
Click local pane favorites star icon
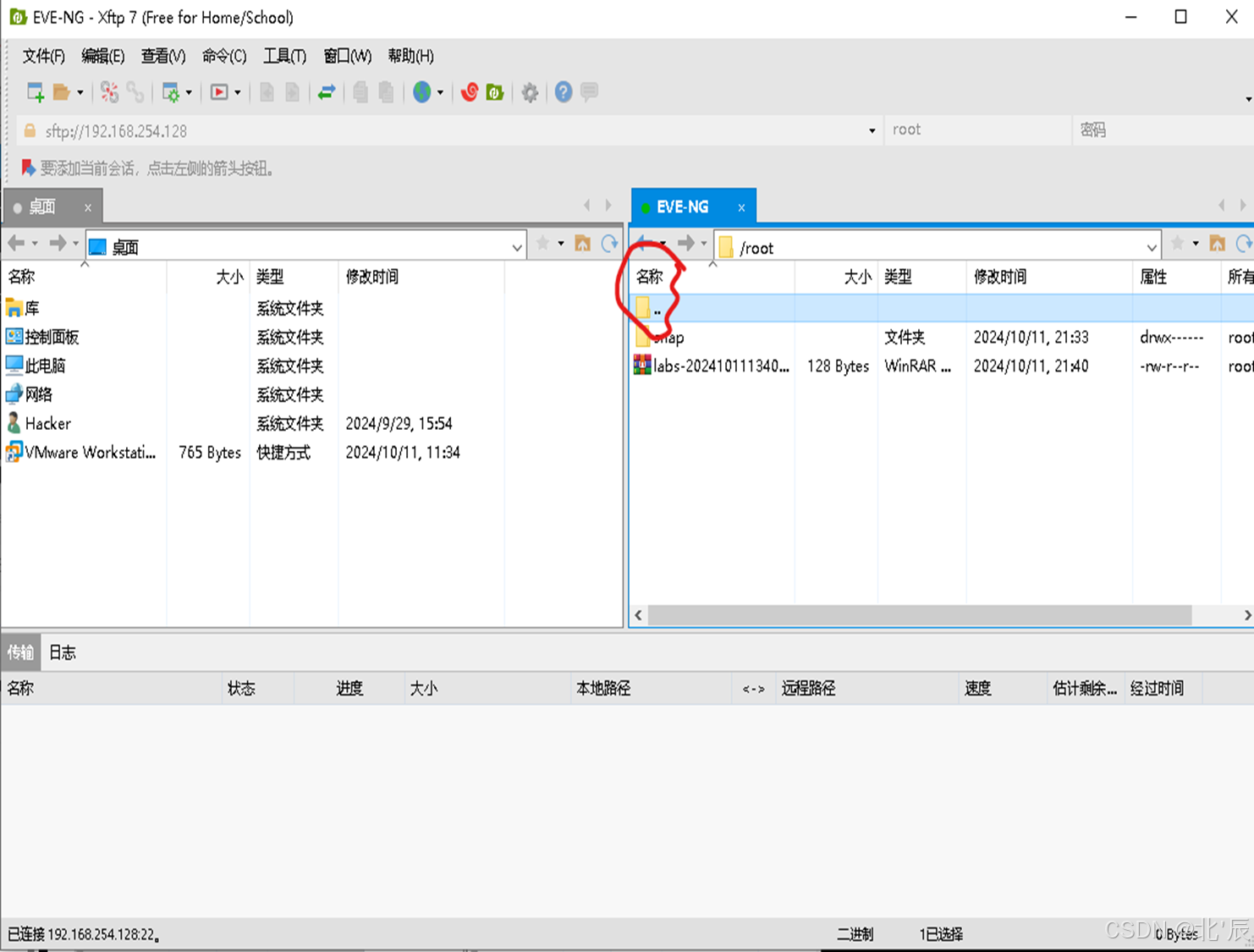(x=543, y=244)
